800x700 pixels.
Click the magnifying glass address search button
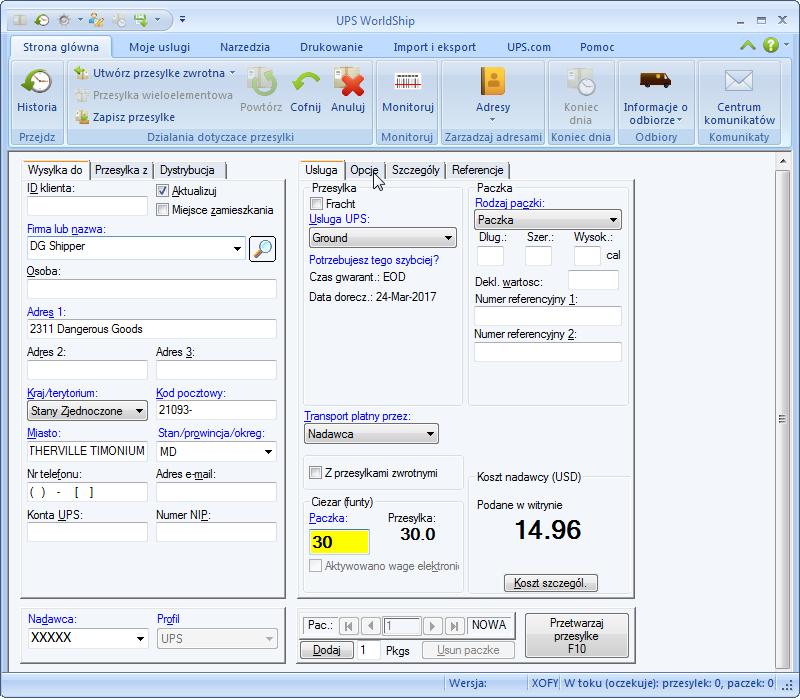point(262,248)
